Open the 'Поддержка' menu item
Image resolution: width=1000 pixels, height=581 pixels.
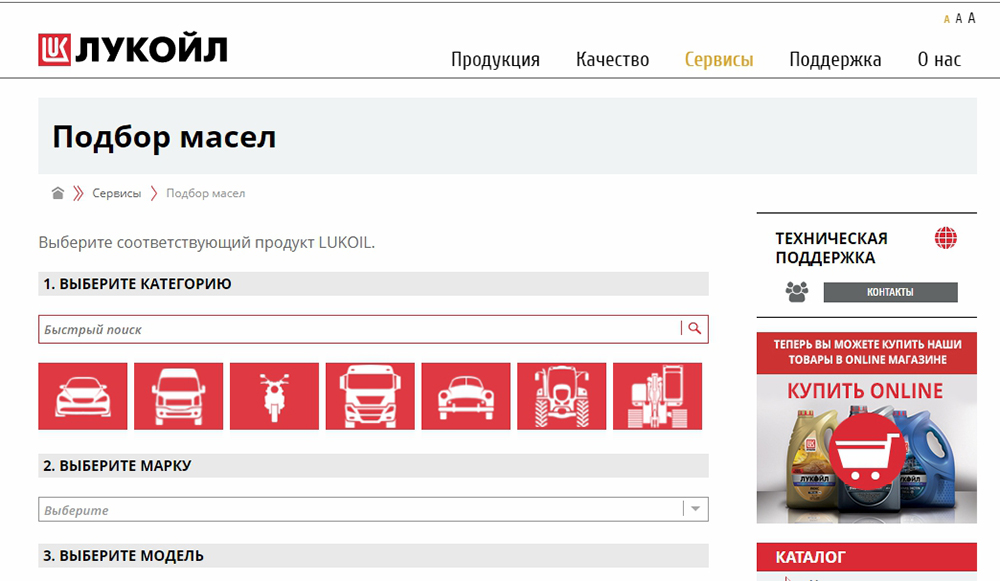[x=835, y=59]
